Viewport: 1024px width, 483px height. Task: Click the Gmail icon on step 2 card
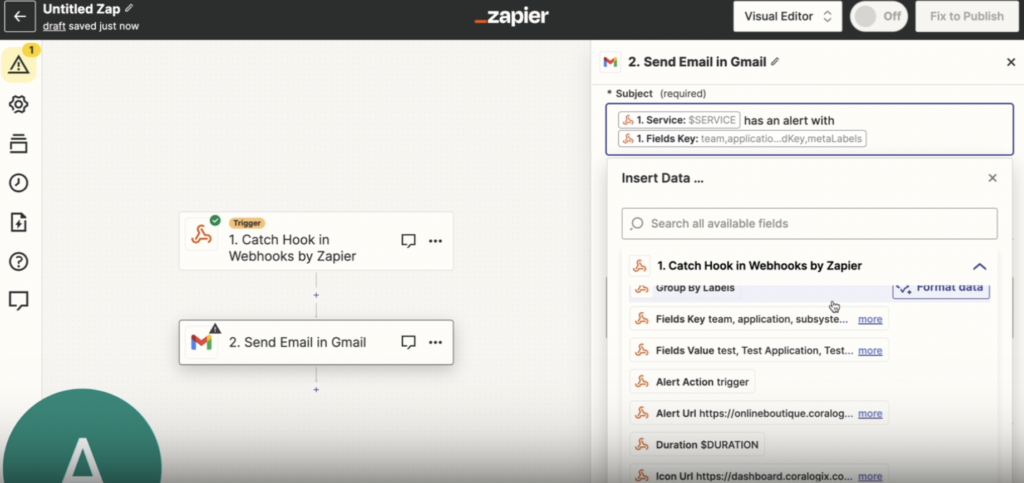201,342
